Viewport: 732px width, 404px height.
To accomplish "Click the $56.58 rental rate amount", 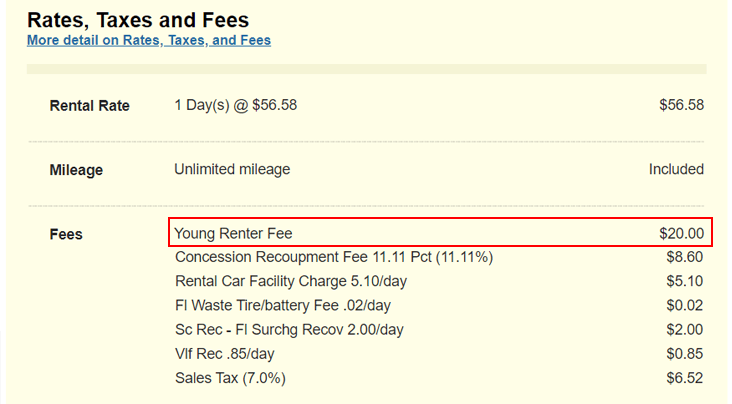I will coord(681,105).
